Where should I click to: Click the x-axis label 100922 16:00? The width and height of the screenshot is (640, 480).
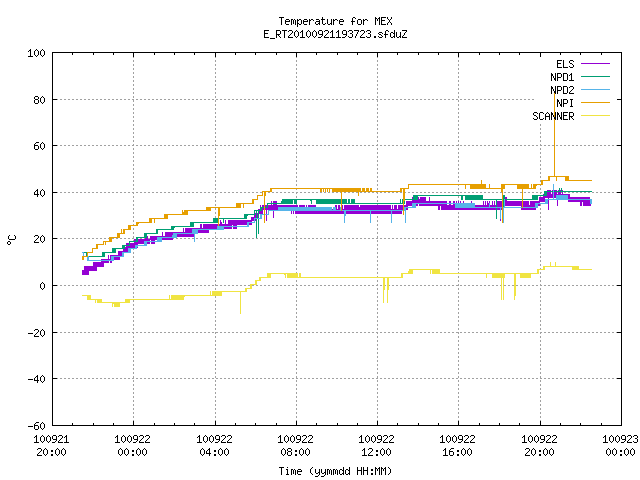point(458,446)
